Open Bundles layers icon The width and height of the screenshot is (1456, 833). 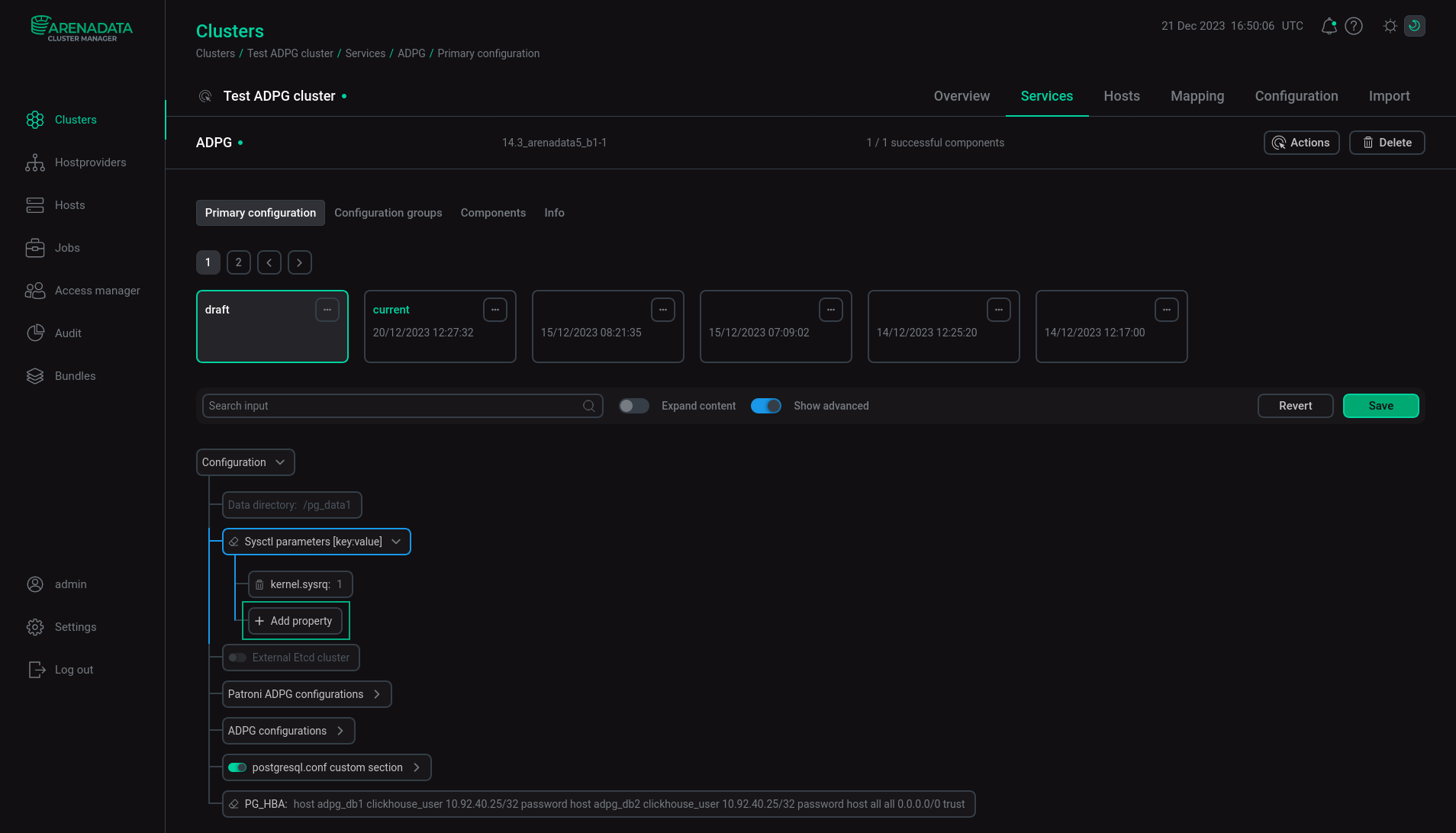point(35,376)
